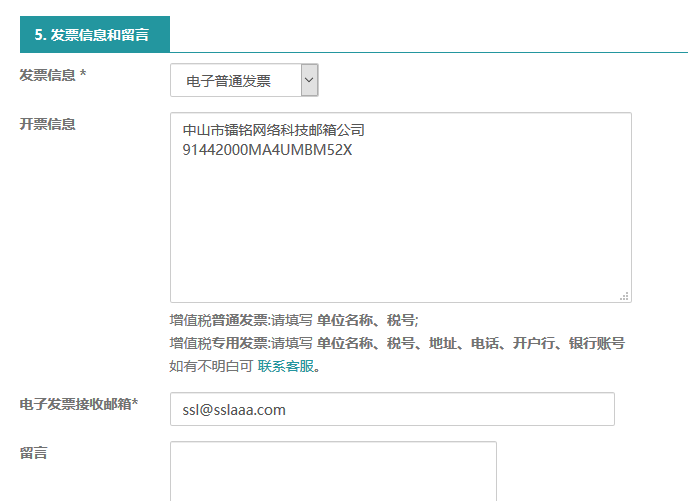Click the 电子发票接收邮箱* label

79,404
